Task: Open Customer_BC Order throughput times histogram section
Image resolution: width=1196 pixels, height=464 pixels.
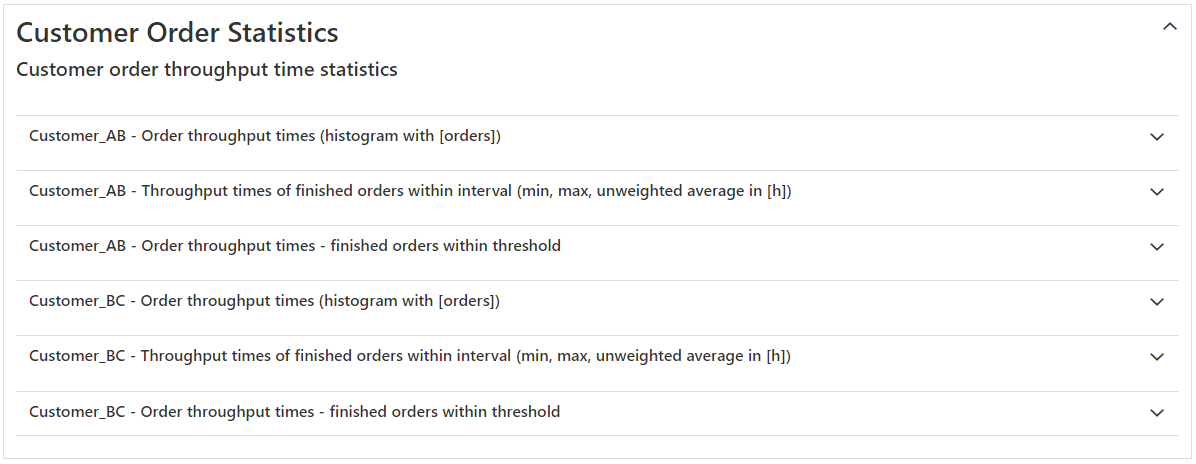Action: point(264,301)
